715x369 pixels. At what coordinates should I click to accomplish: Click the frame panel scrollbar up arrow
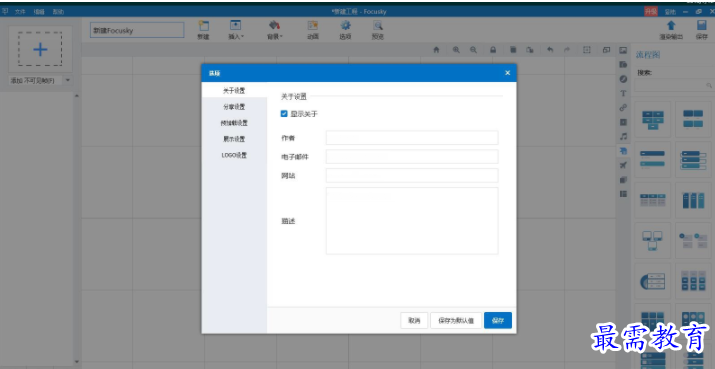point(77,95)
